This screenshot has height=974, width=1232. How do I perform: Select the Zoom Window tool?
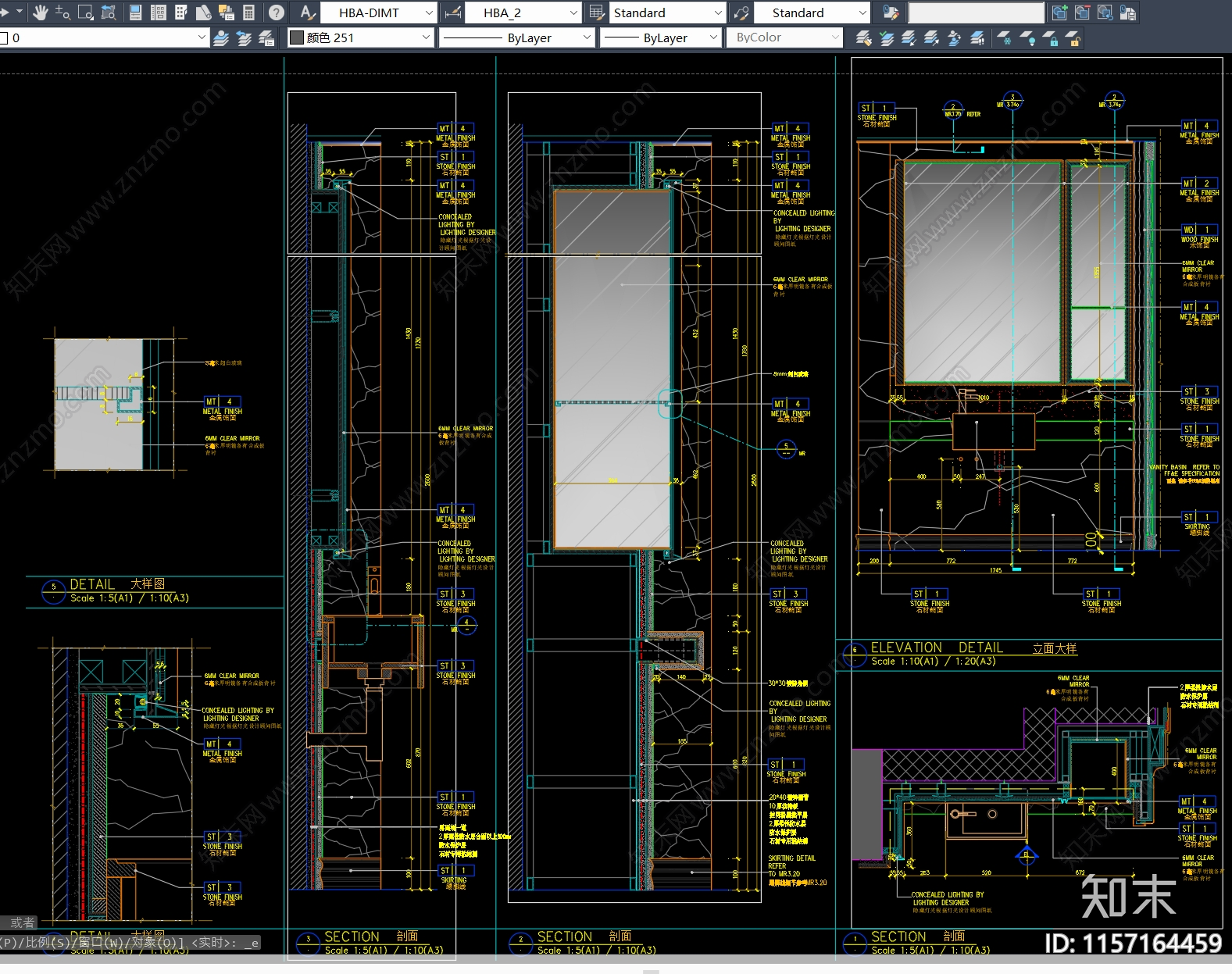coord(86,12)
